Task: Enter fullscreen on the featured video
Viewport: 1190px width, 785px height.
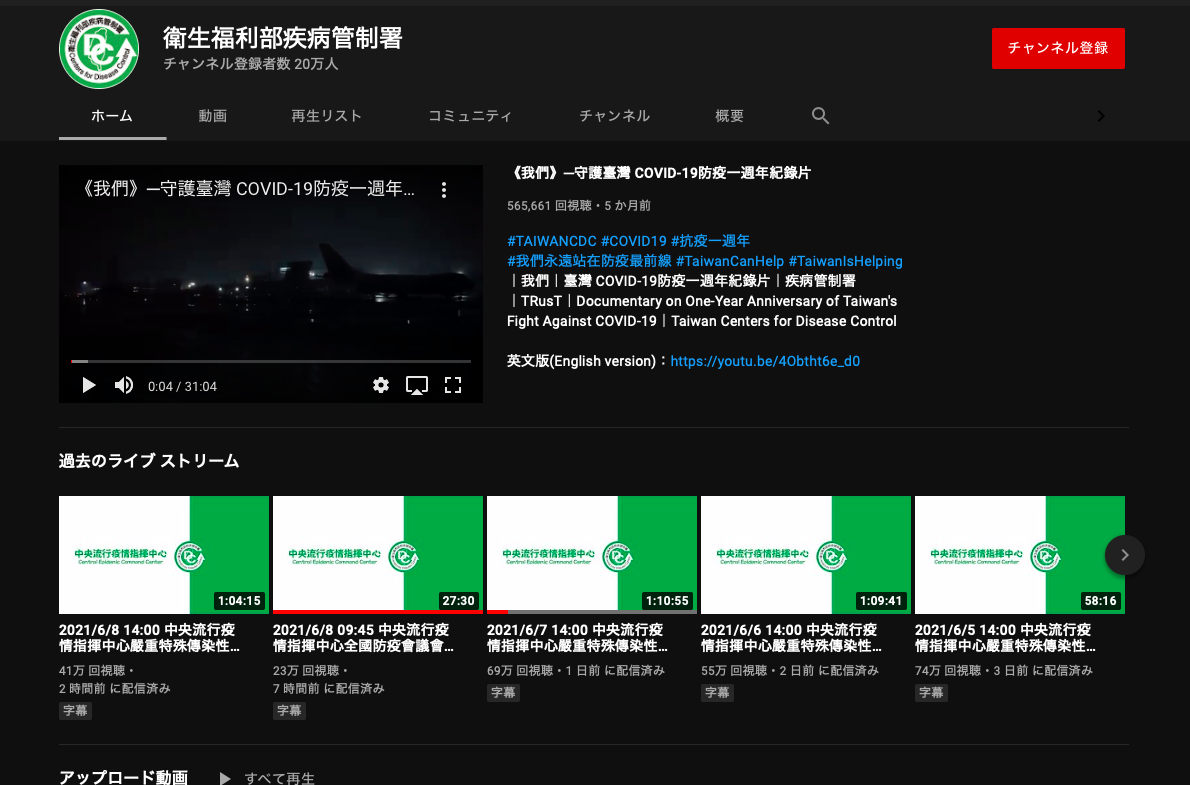Action: click(x=453, y=386)
